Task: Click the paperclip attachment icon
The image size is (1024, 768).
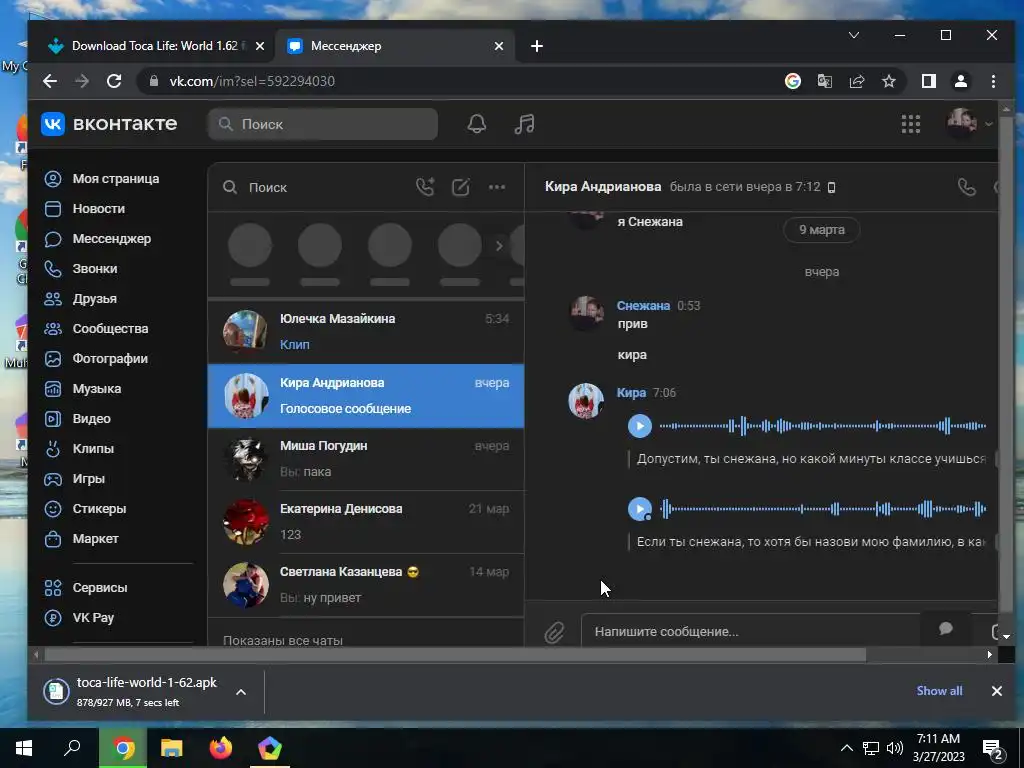Action: click(x=554, y=632)
